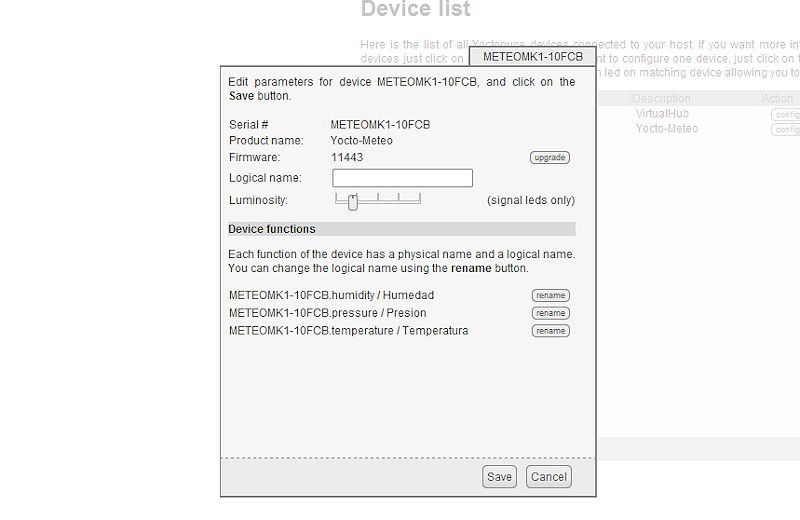Click configure button for Yocto-Meteo background row
The height and width of the screenshot is (520, 800).
pos(785,130)
